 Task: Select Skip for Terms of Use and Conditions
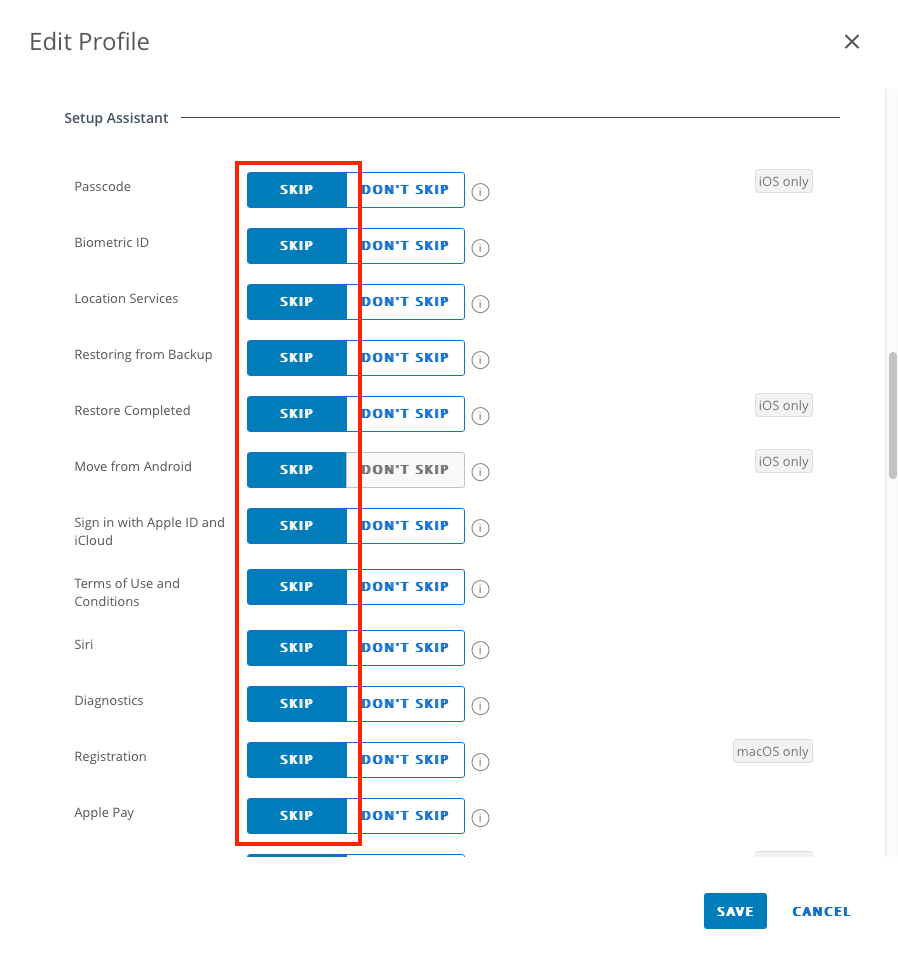(296, 587)
